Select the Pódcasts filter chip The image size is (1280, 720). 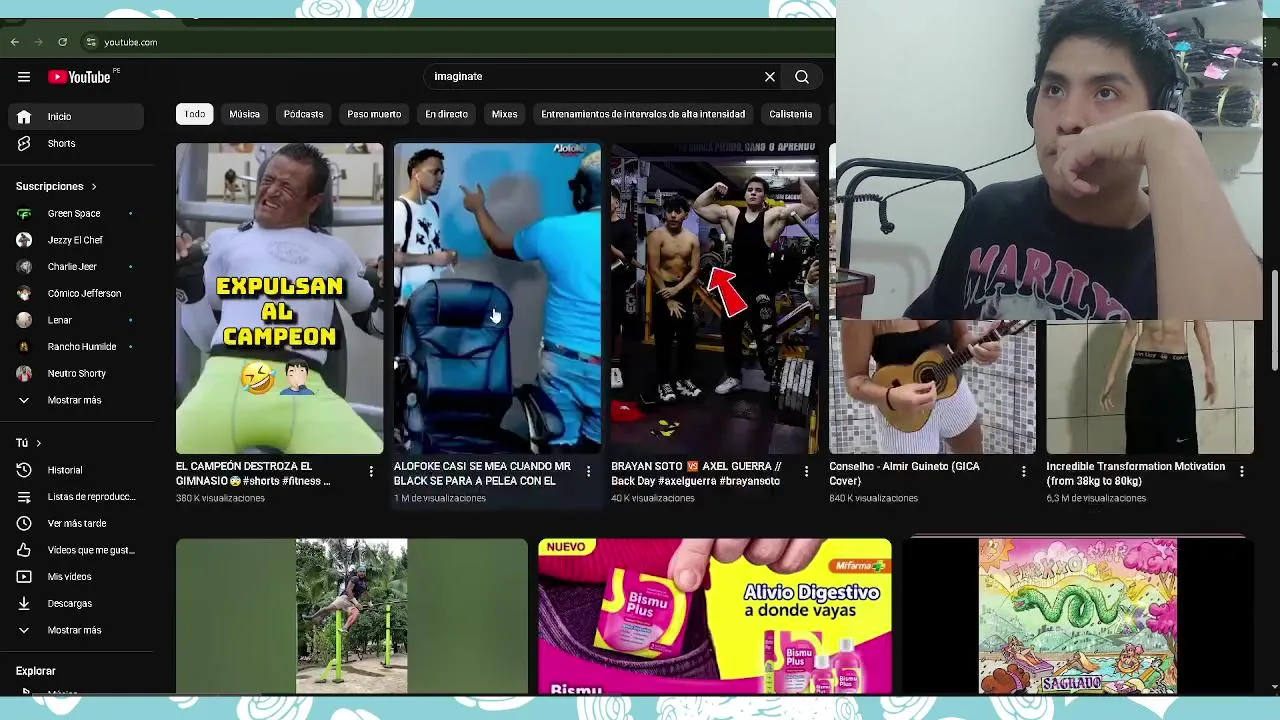click(x=303, y=114)
